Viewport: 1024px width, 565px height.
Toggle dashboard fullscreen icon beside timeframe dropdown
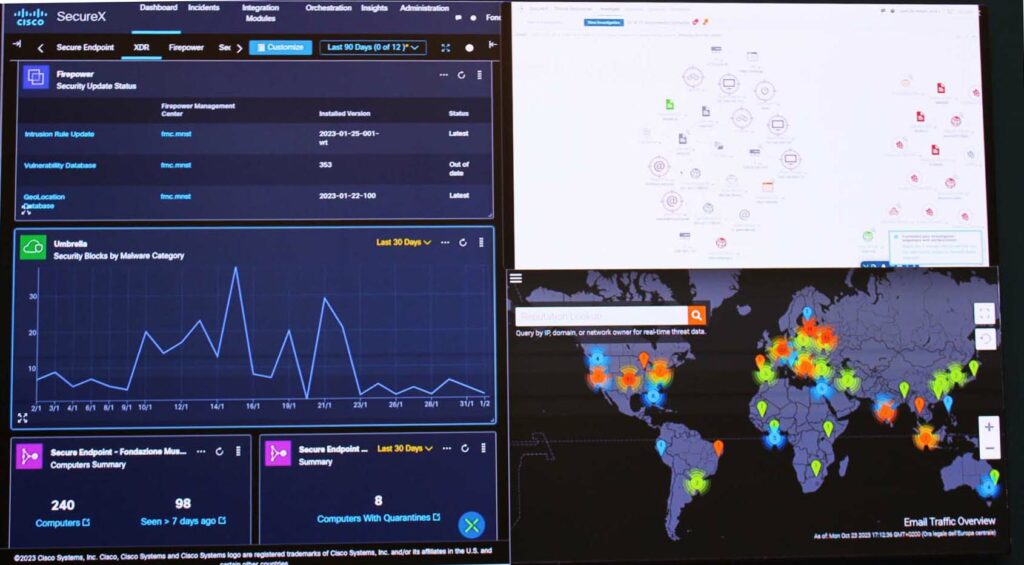pyautogui.click(x=445, y=48)
